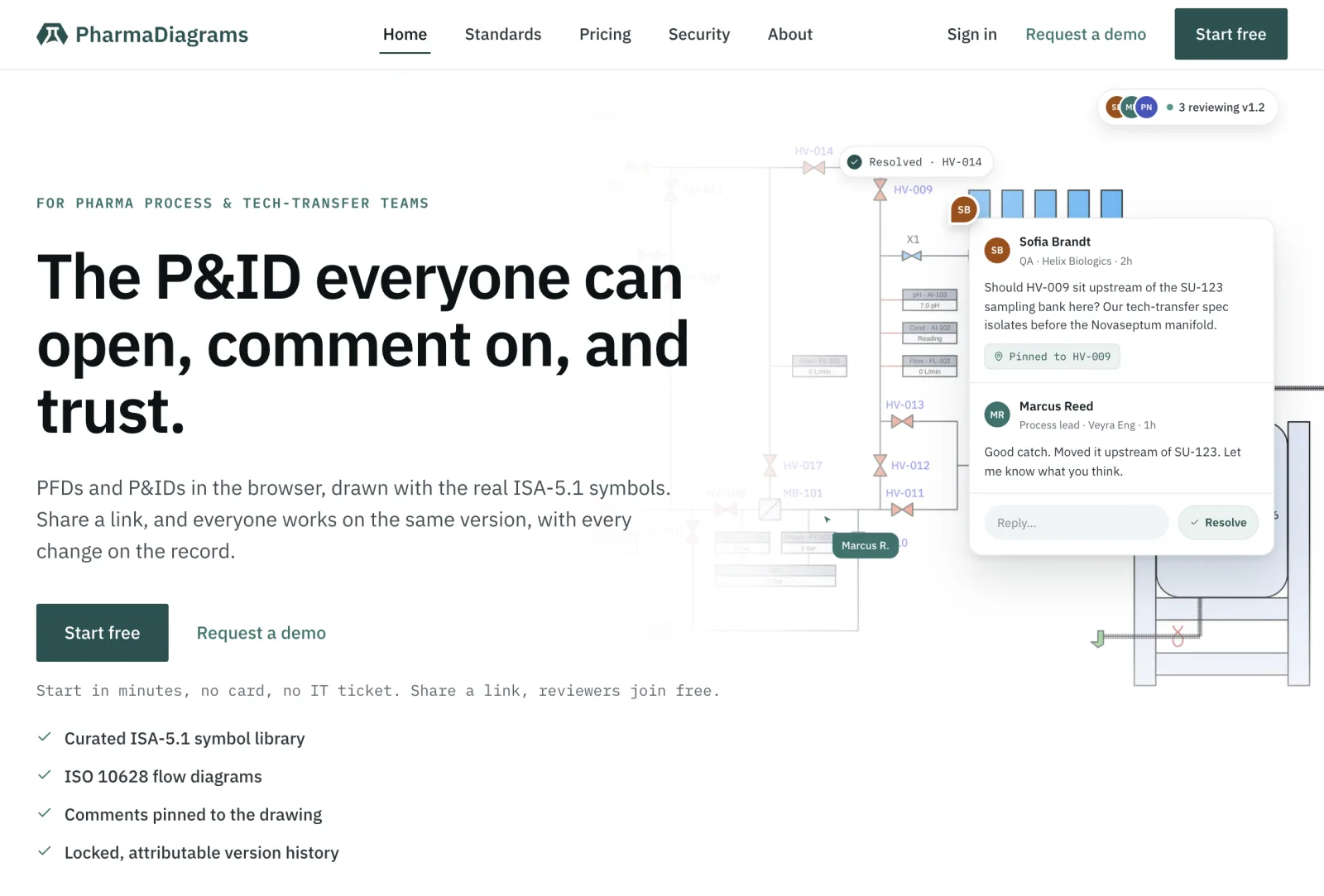Screen dimensions: 1324x896
Task: Click the green check icon on Resolved
Action: click(855, 162)
